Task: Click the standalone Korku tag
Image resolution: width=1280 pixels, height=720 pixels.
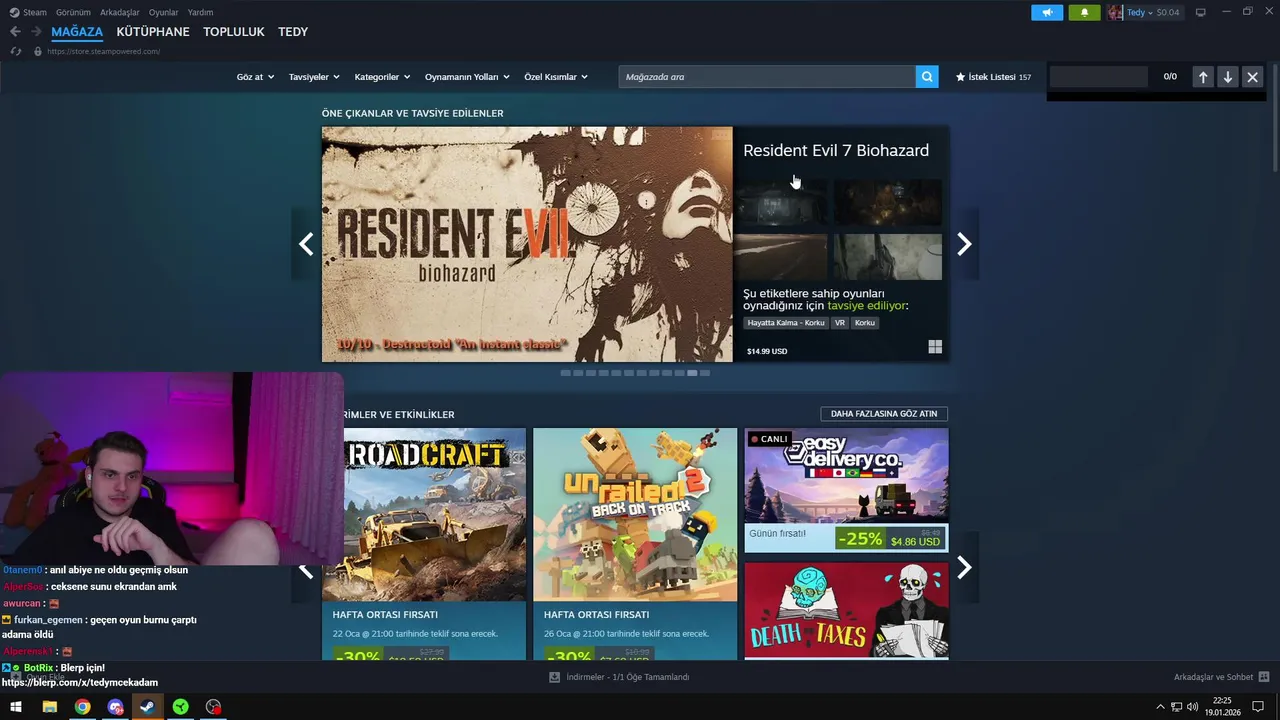Action: 865,323
